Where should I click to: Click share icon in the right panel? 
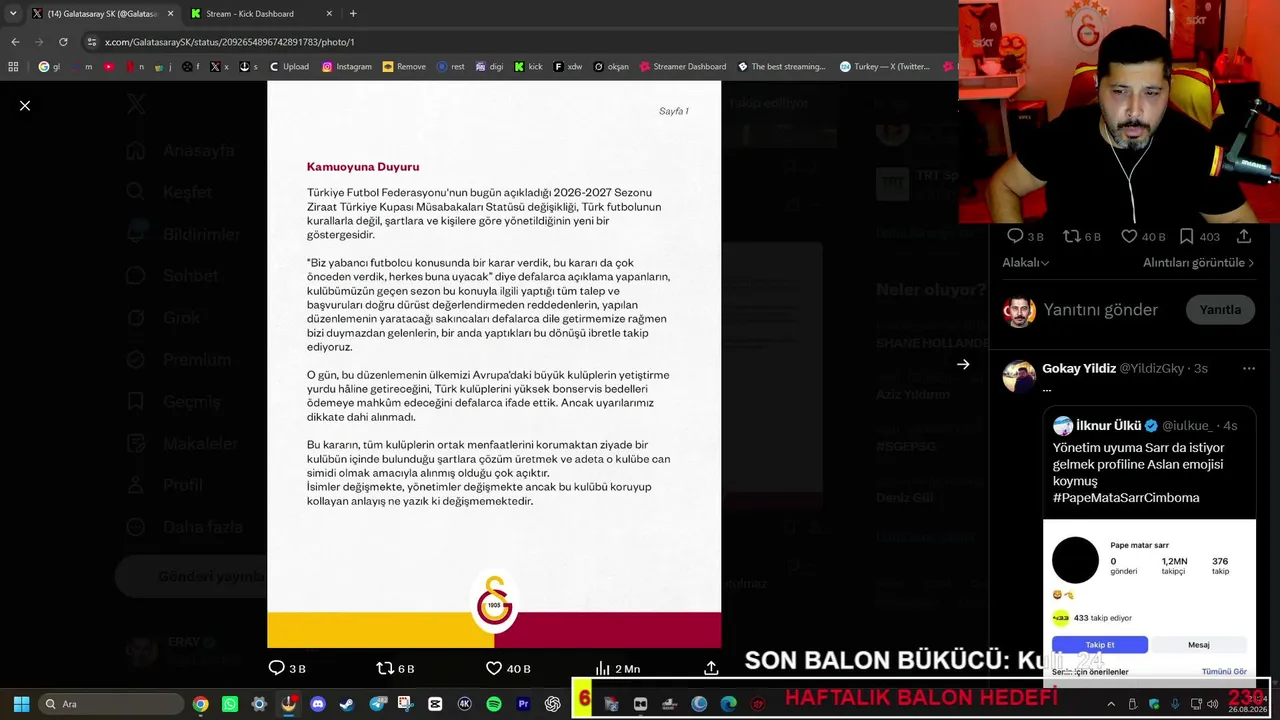pos(1244,236)
